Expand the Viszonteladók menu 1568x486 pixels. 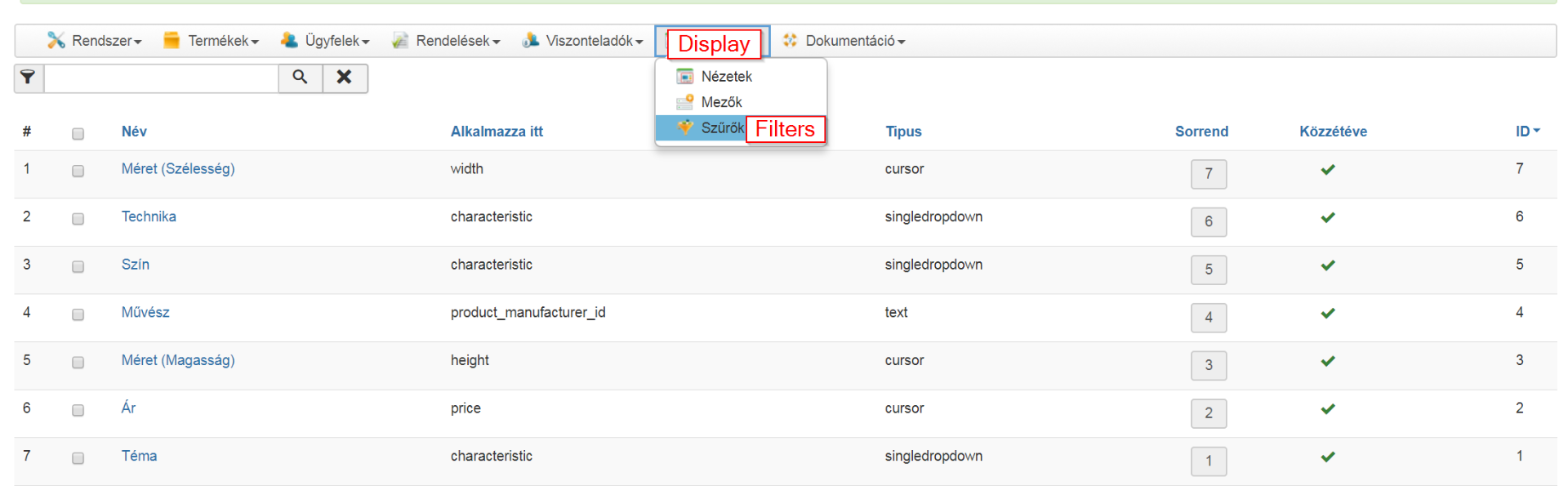(583, 41)
